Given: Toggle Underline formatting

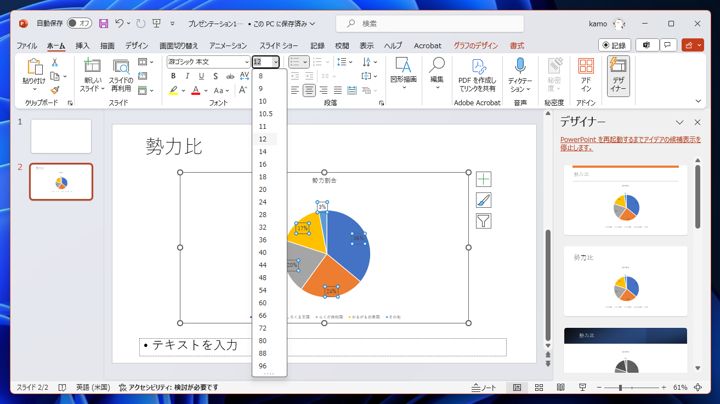Looking at the screenshot, I should 201,76.
